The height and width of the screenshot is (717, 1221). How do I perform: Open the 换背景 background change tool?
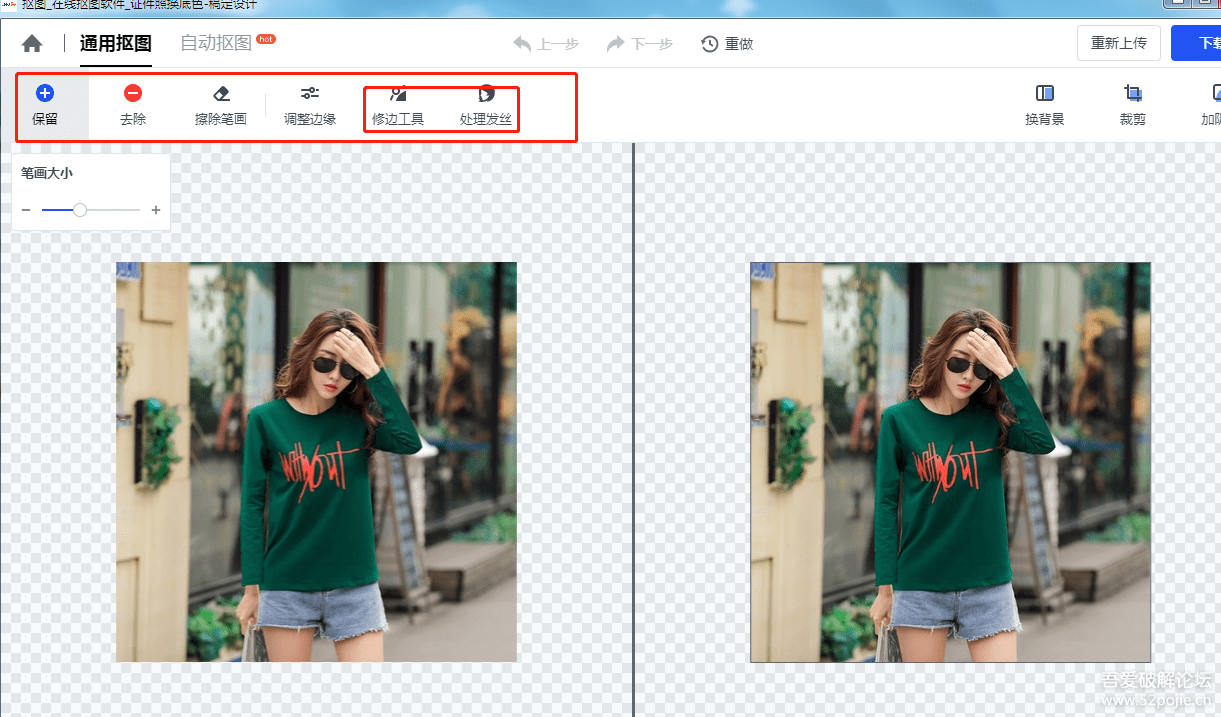tap(1045, 105)
